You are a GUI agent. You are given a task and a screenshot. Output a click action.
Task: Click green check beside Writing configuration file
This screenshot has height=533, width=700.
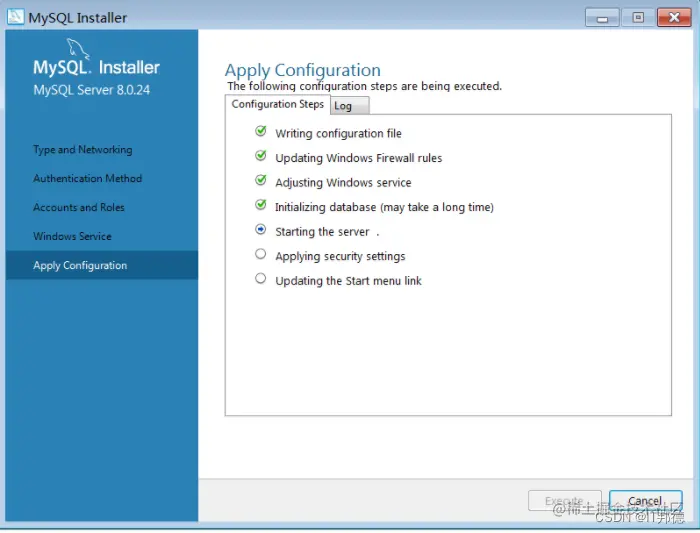coord(261,131)
